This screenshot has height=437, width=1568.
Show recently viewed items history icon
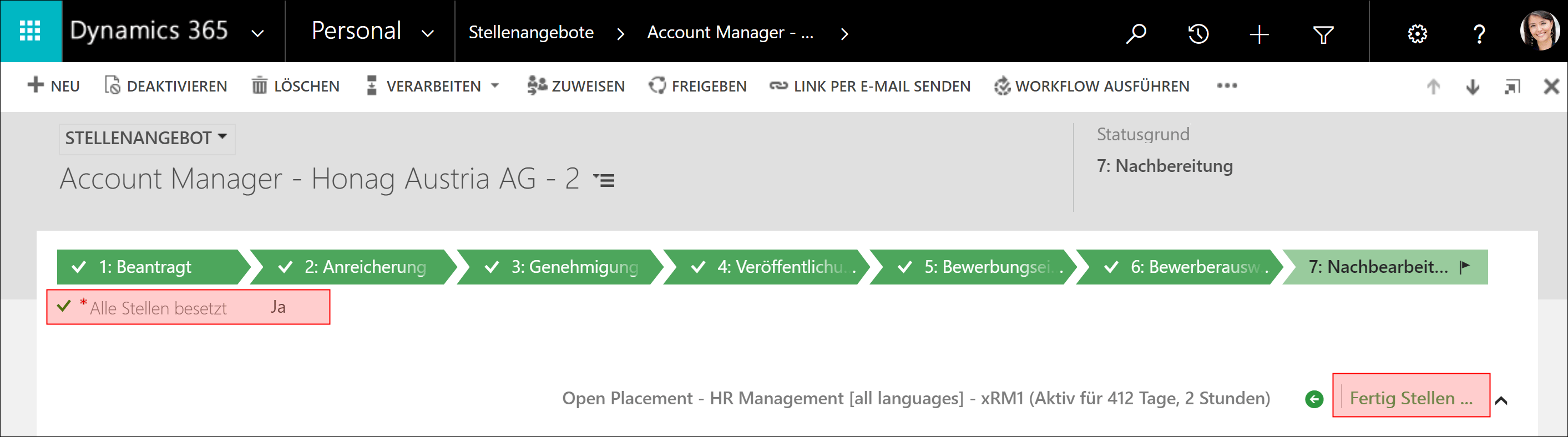click(1198, 33)
